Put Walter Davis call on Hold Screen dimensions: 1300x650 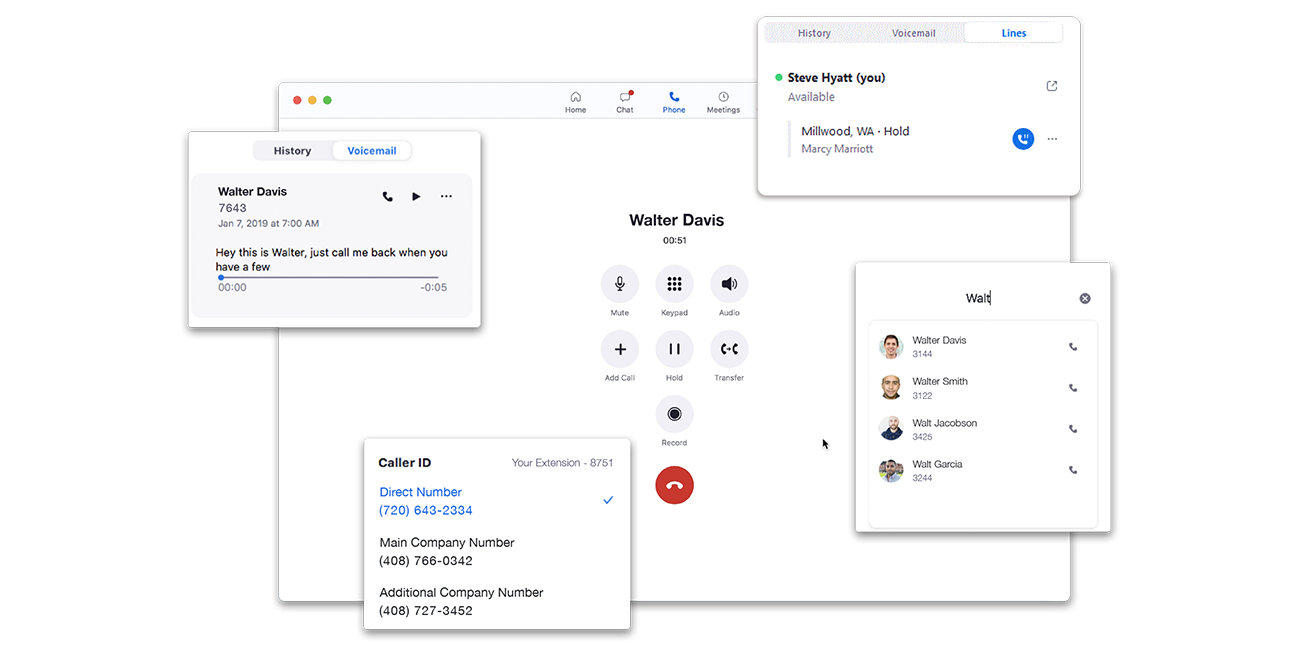[674, 349]
